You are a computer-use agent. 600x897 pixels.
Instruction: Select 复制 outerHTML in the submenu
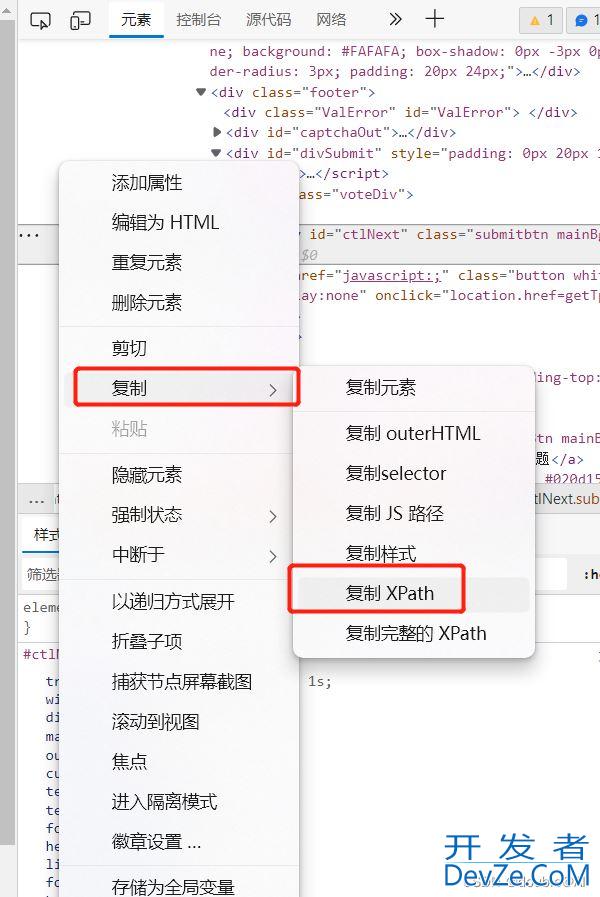coord(414,434)
